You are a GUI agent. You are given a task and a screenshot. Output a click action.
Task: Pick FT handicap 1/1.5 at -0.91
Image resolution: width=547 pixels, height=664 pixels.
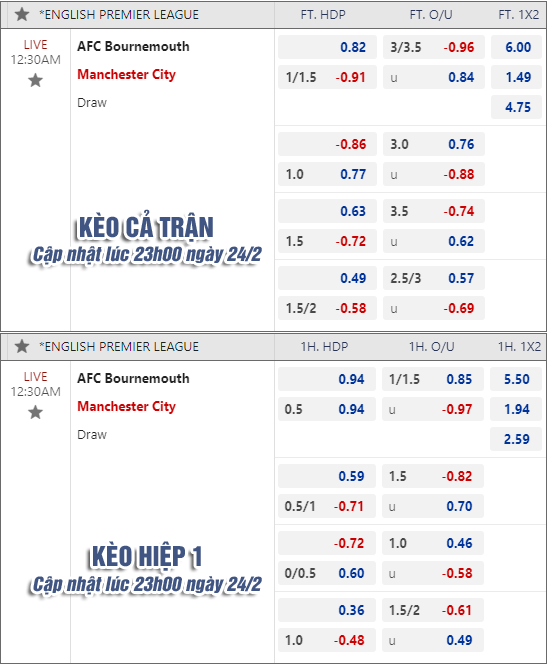[x=327, y=77]
